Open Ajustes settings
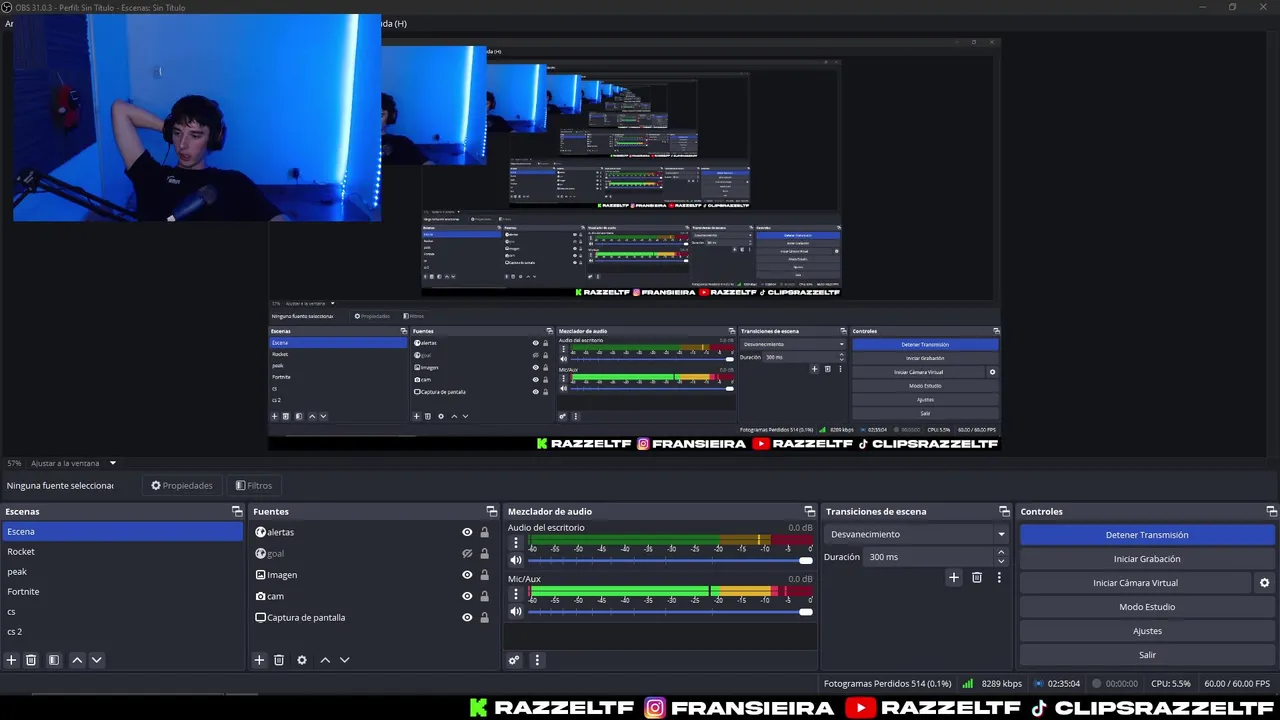The image size is (1280, 720). pyautogui.click(x=1147, y=631)
